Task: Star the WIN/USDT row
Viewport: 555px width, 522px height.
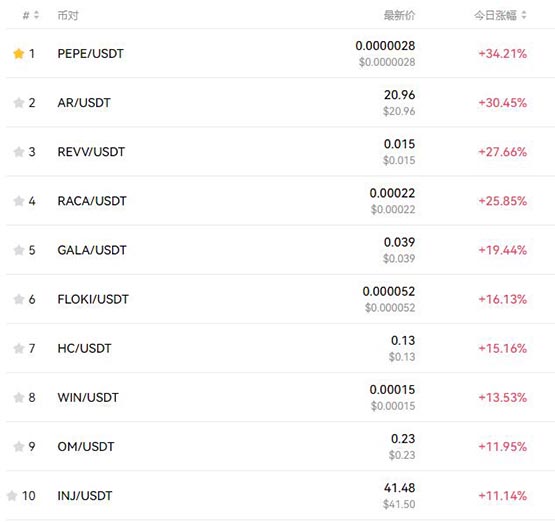Action: pos(18,398)
